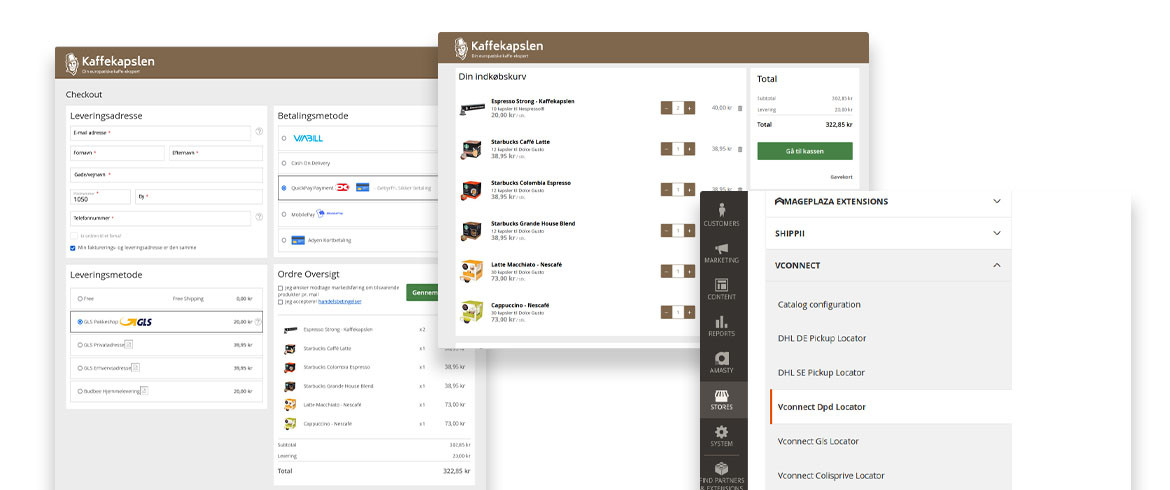Decrease Cappuccino - Nescafé quantity
Viewport: 1170px width, 490px height.
(666, 312)
